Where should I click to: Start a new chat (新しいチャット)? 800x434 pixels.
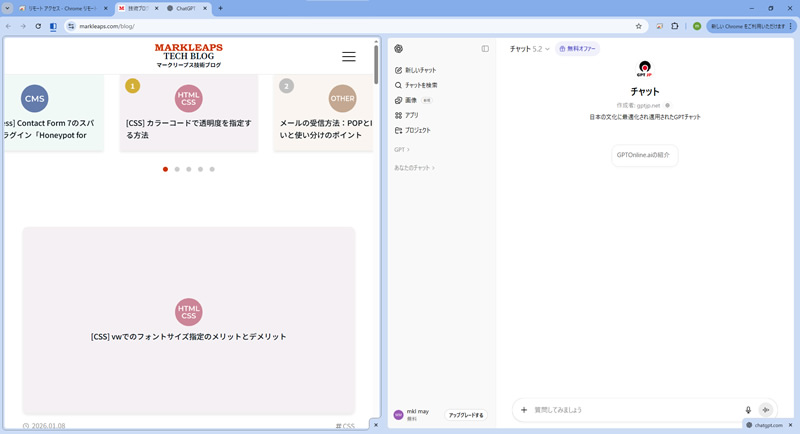pyautogui.click(x=415, y=70)
